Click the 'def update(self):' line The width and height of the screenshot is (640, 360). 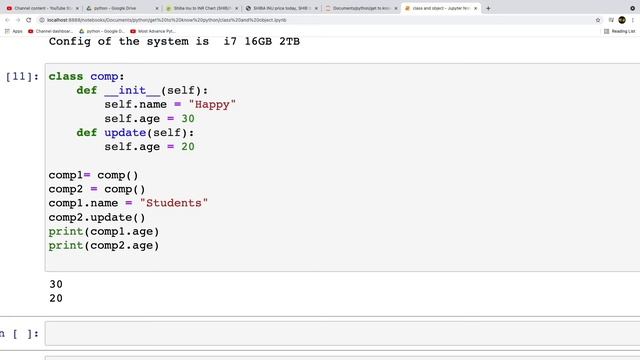point(135,133)
